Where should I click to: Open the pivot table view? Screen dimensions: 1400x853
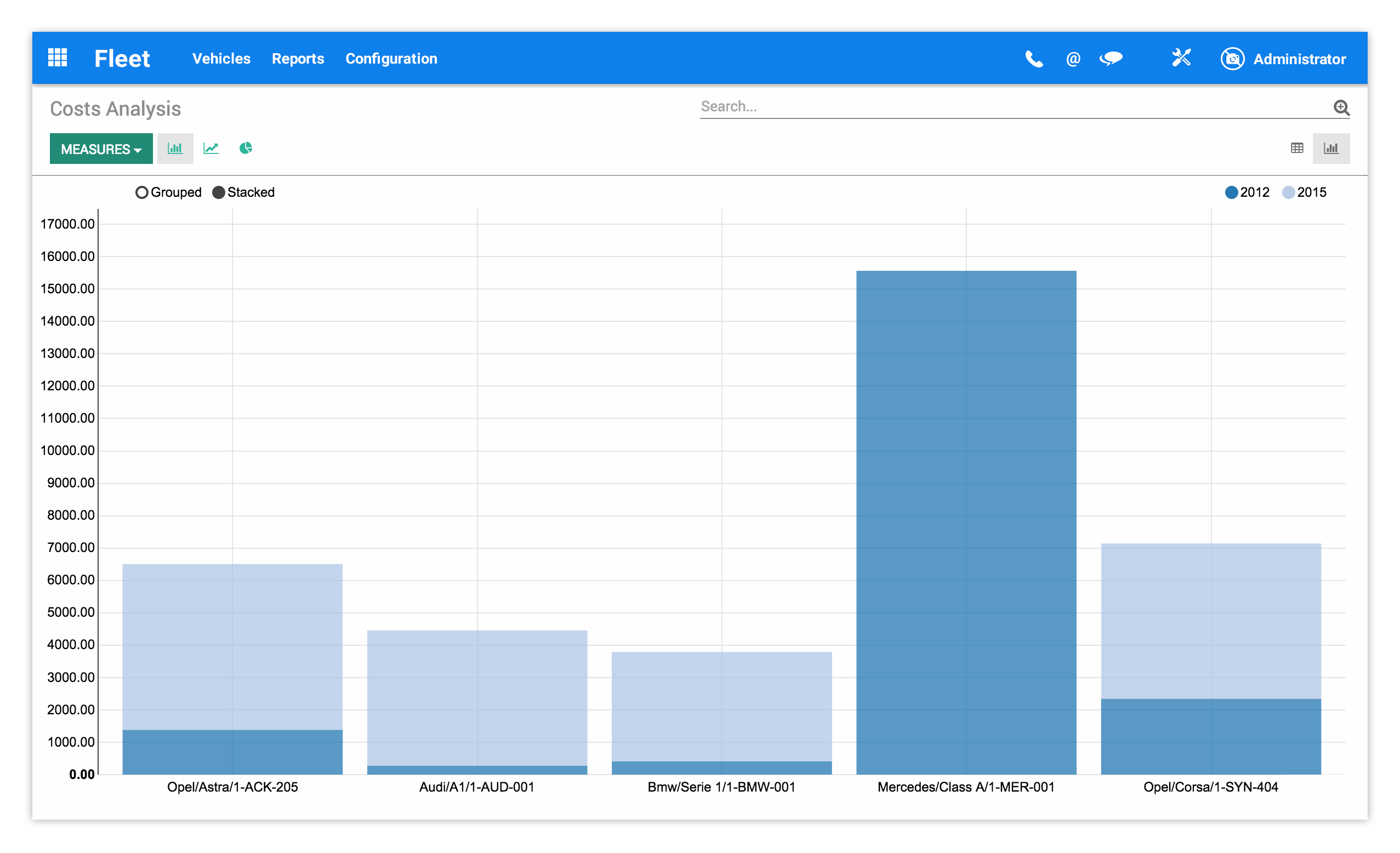pos(1296,149)
